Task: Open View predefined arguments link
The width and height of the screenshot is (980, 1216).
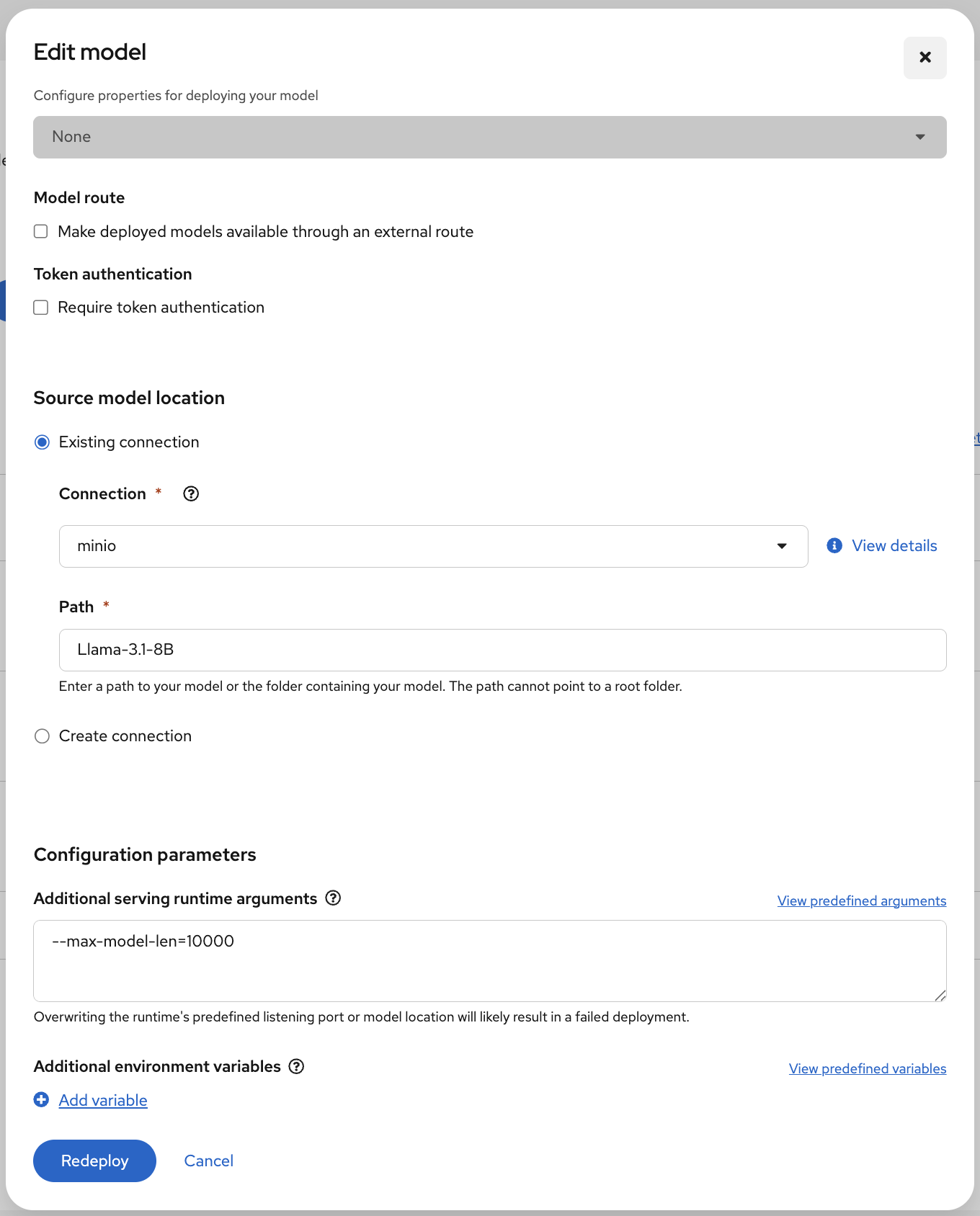Action: (861, 901)
